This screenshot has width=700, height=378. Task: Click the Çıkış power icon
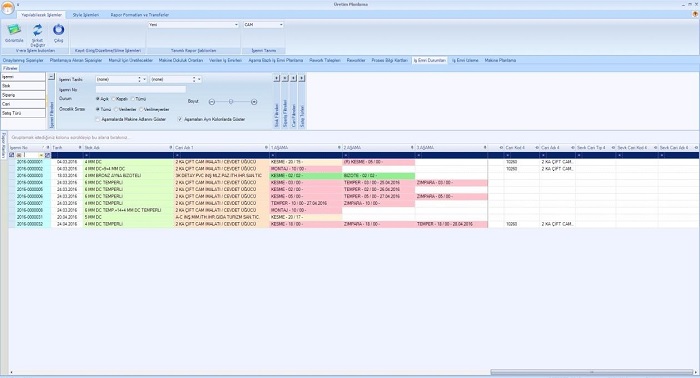58,30
